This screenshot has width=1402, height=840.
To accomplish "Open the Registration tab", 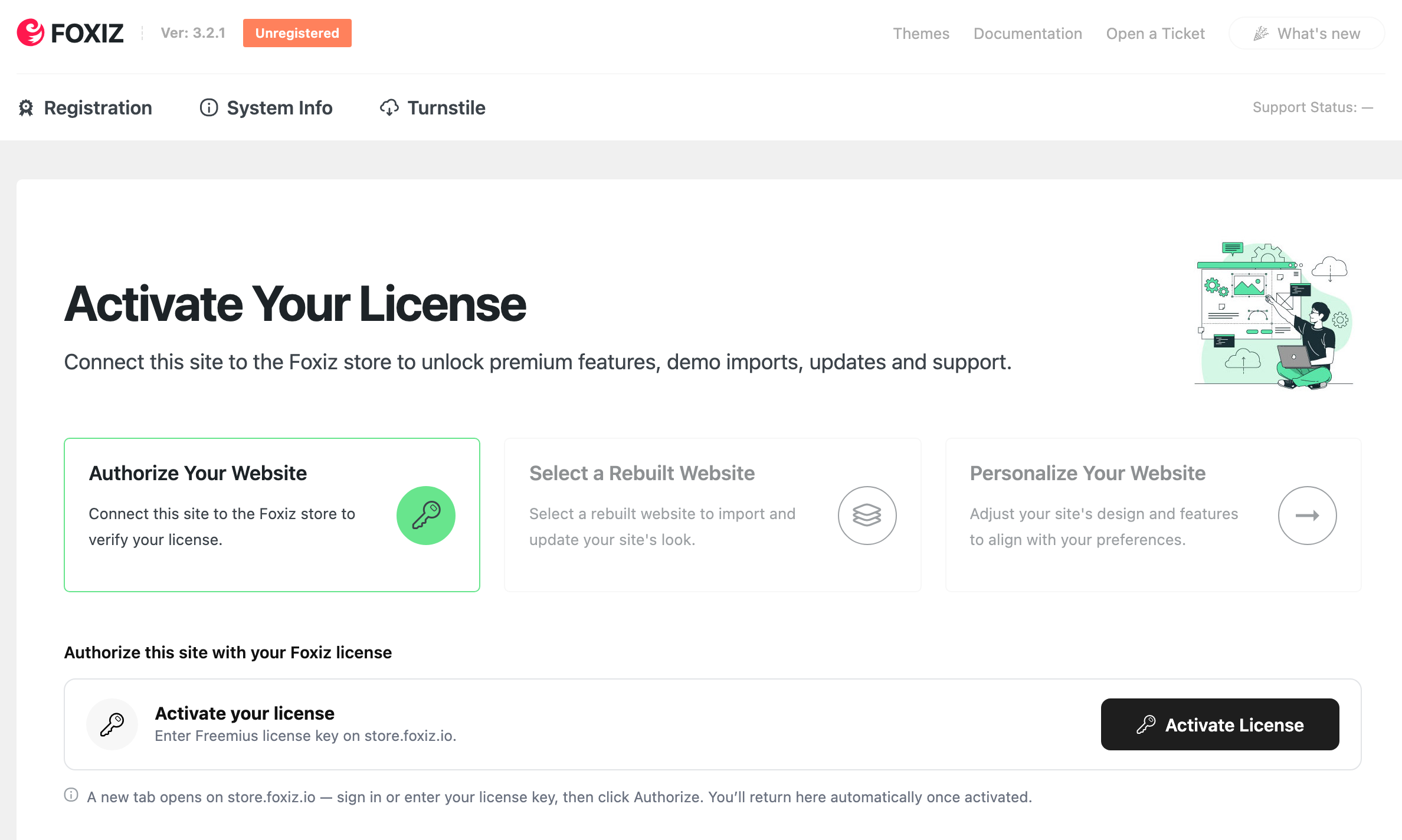I will (86, 108).
